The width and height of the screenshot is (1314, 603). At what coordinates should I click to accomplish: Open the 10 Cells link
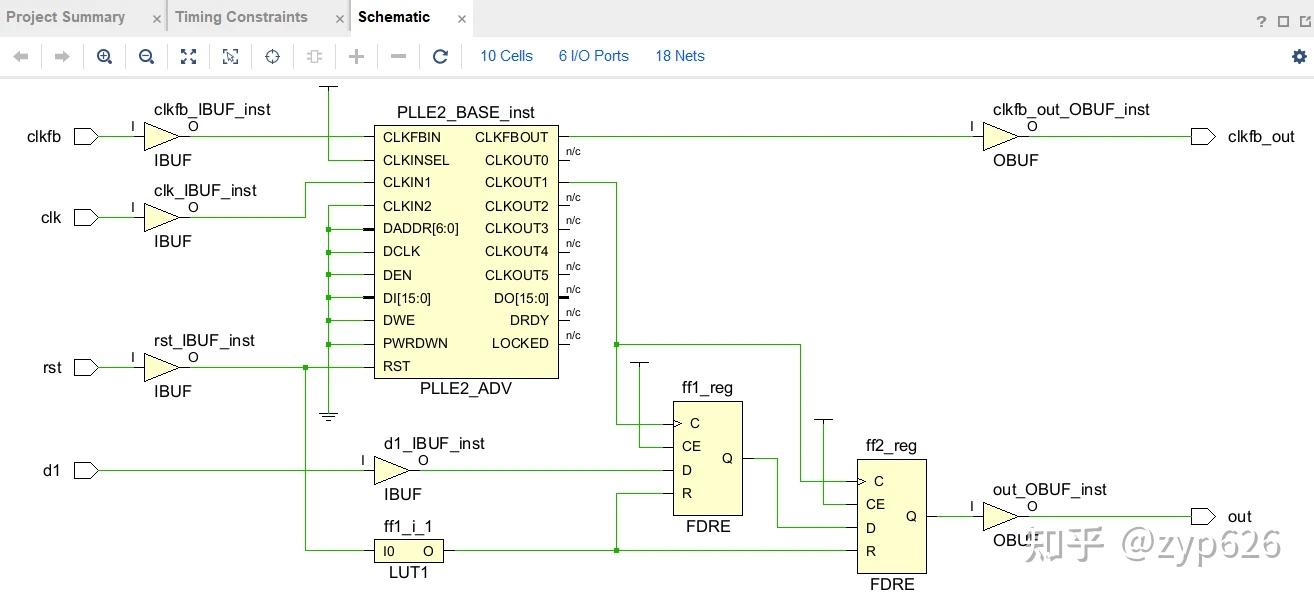coord(506,56)
